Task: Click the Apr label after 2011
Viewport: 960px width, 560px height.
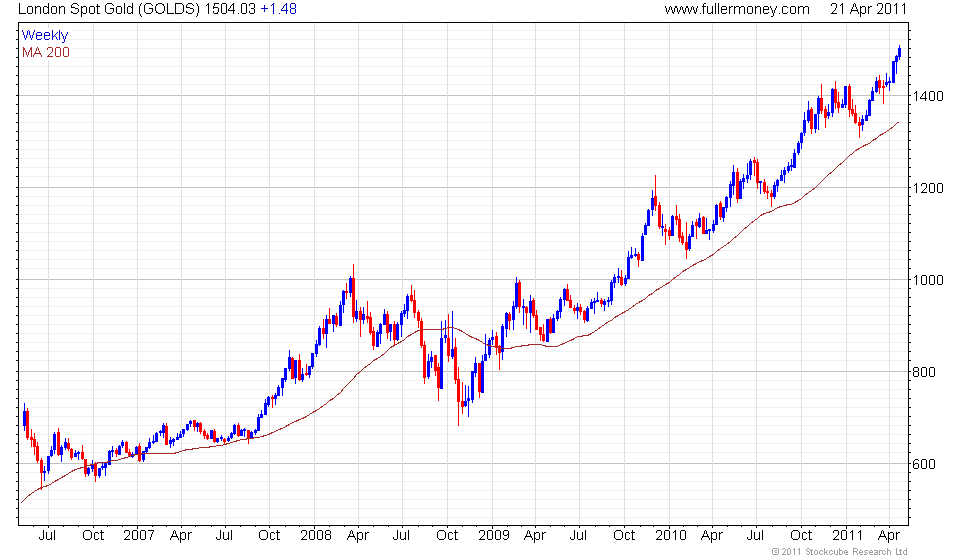Action: tap(889, 536)
